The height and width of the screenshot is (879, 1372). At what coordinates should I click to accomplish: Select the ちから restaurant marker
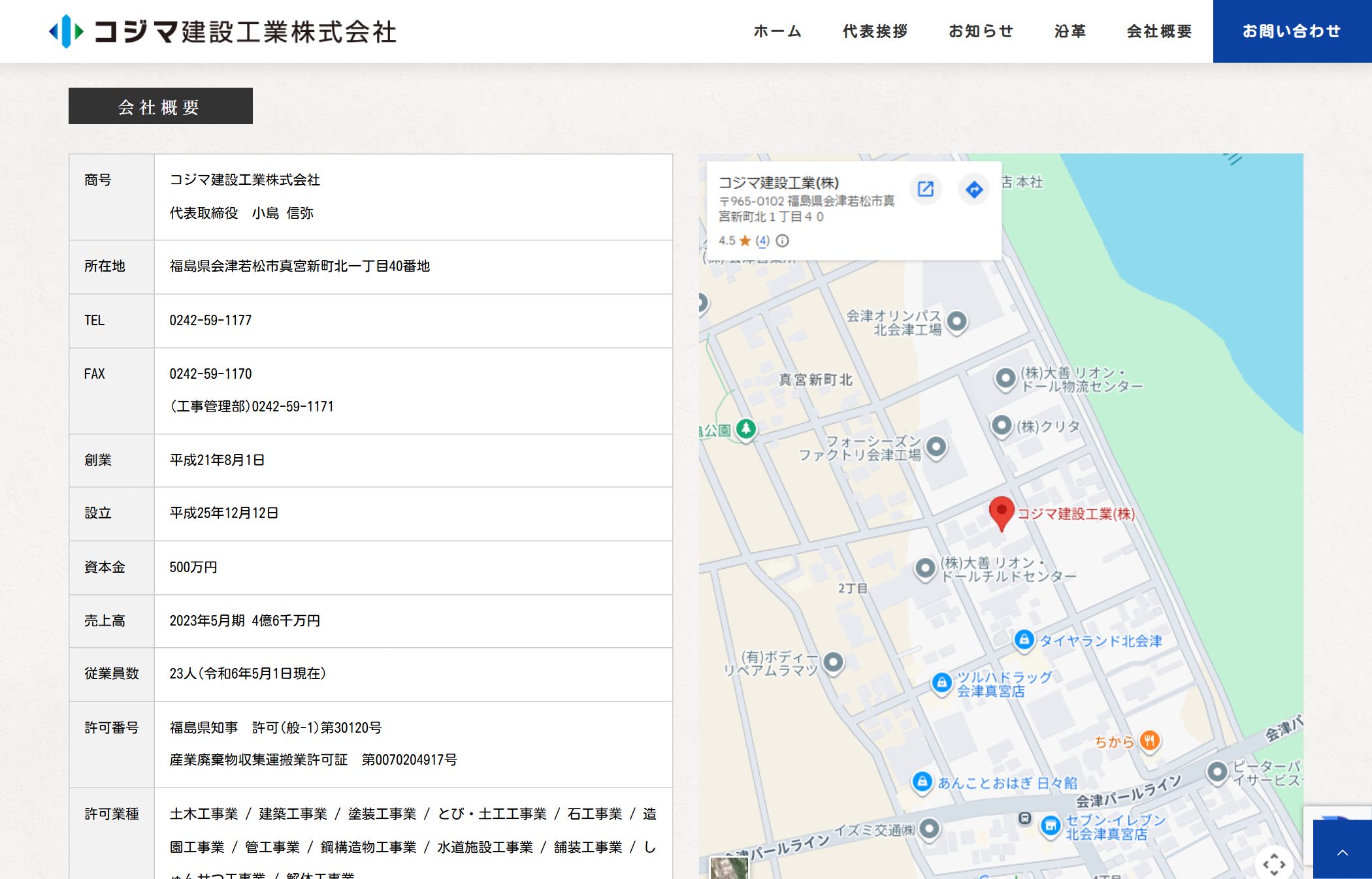click(x=1149, y=741)
